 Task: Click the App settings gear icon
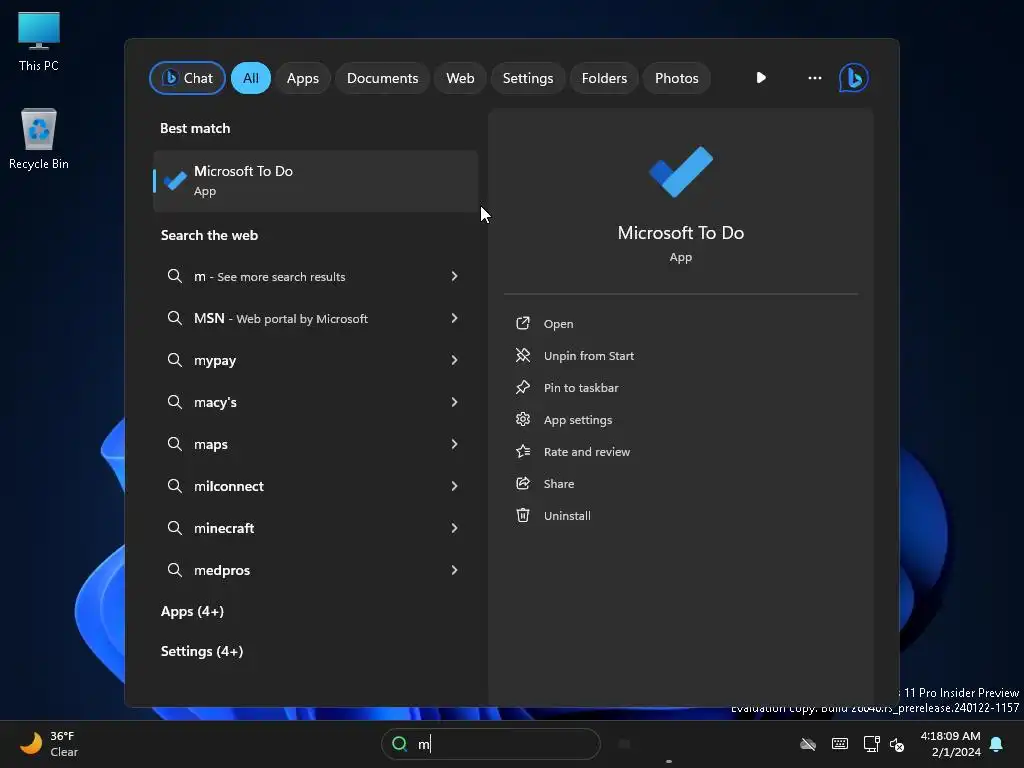522,419
